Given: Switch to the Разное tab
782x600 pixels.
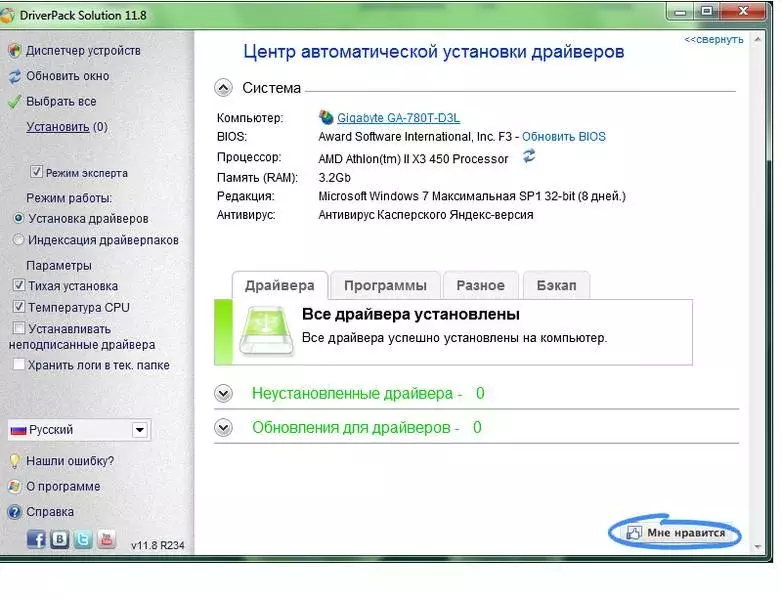Looking at the screenshot, I should coord(481,285).
